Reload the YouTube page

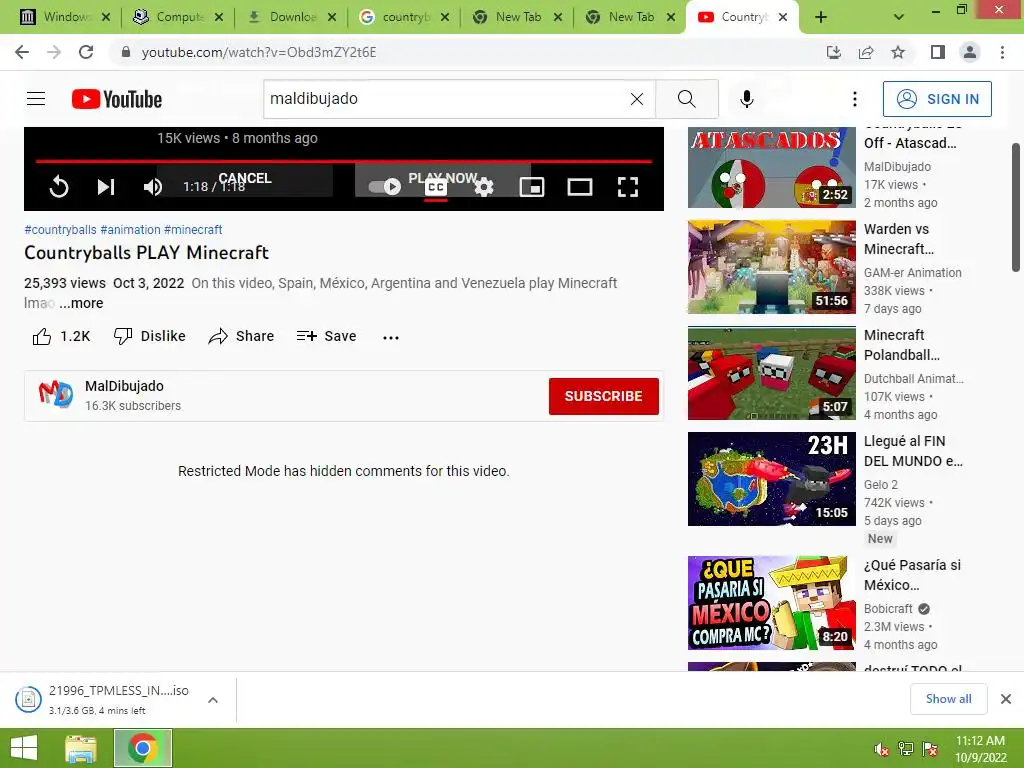click(86, 52)
